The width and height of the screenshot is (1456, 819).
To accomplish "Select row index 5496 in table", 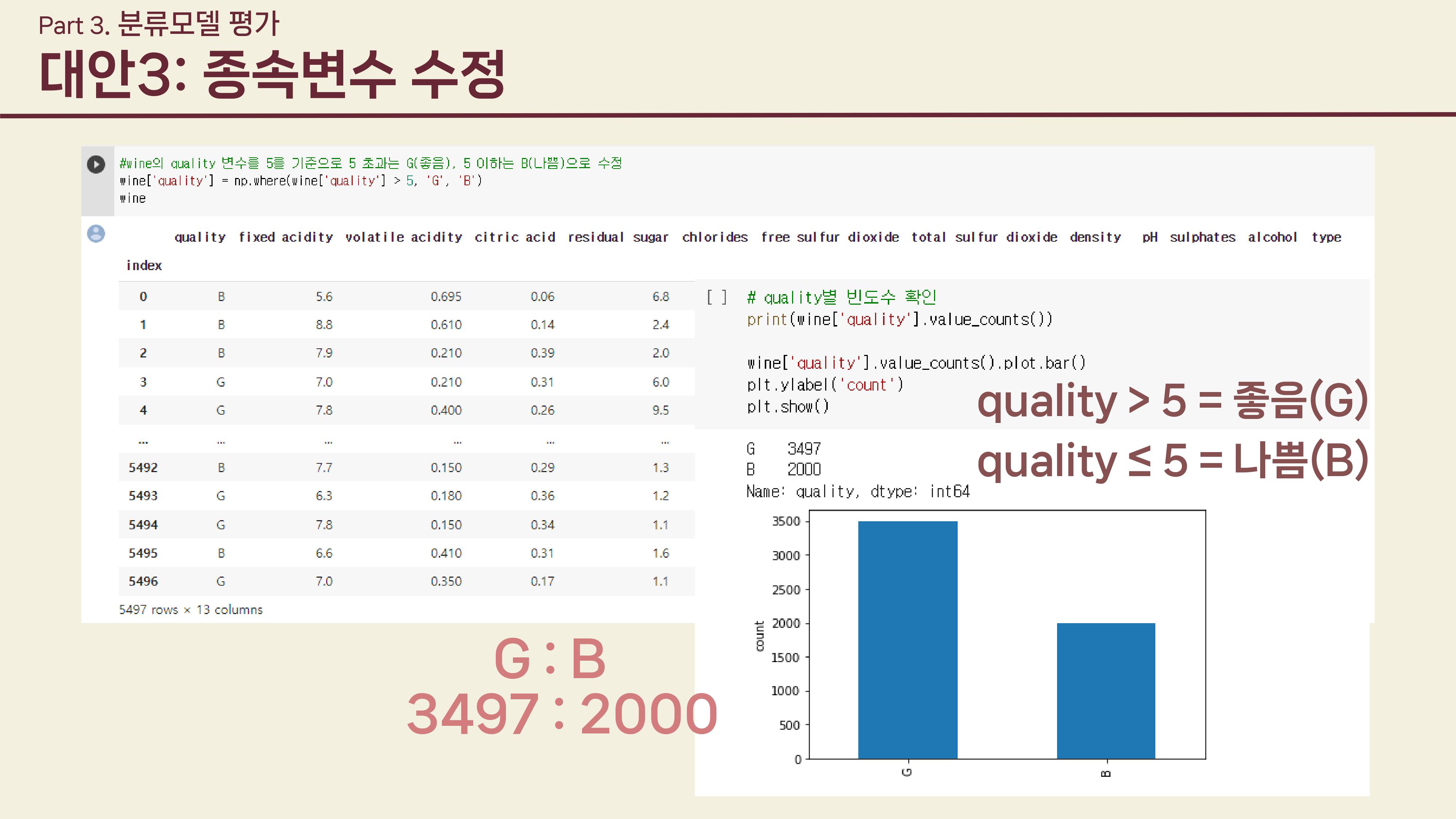I will [x=143, y=581].
